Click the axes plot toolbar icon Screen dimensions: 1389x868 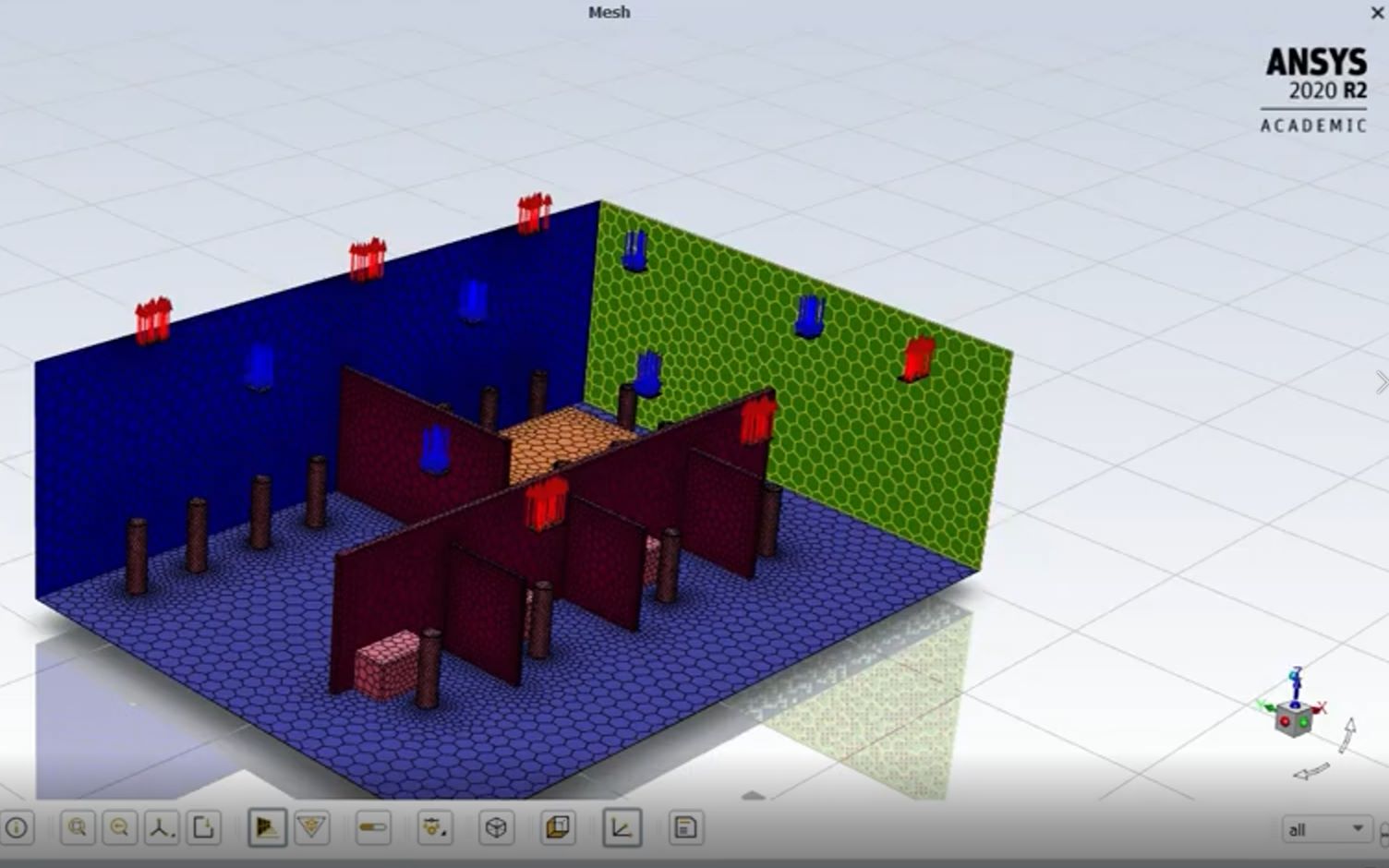point(622,828)
